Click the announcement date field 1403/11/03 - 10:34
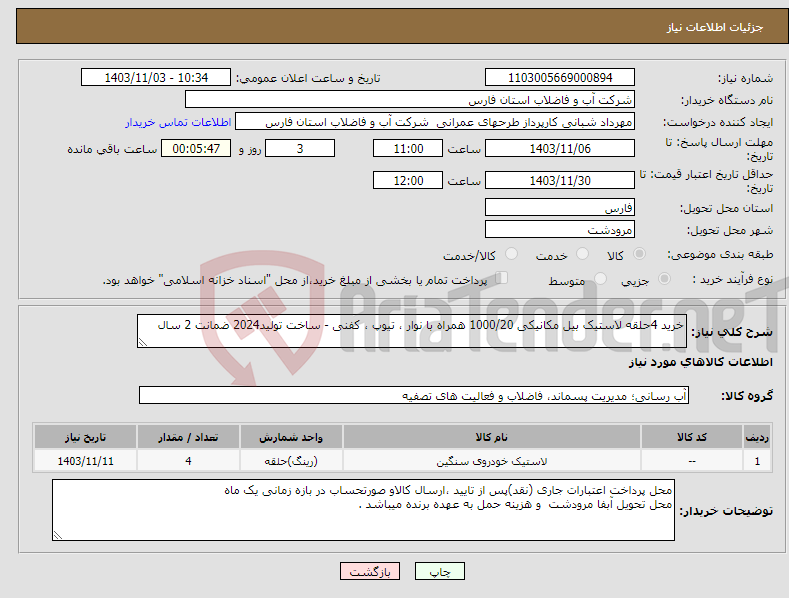789x598 pixels. tap(156, 78)
